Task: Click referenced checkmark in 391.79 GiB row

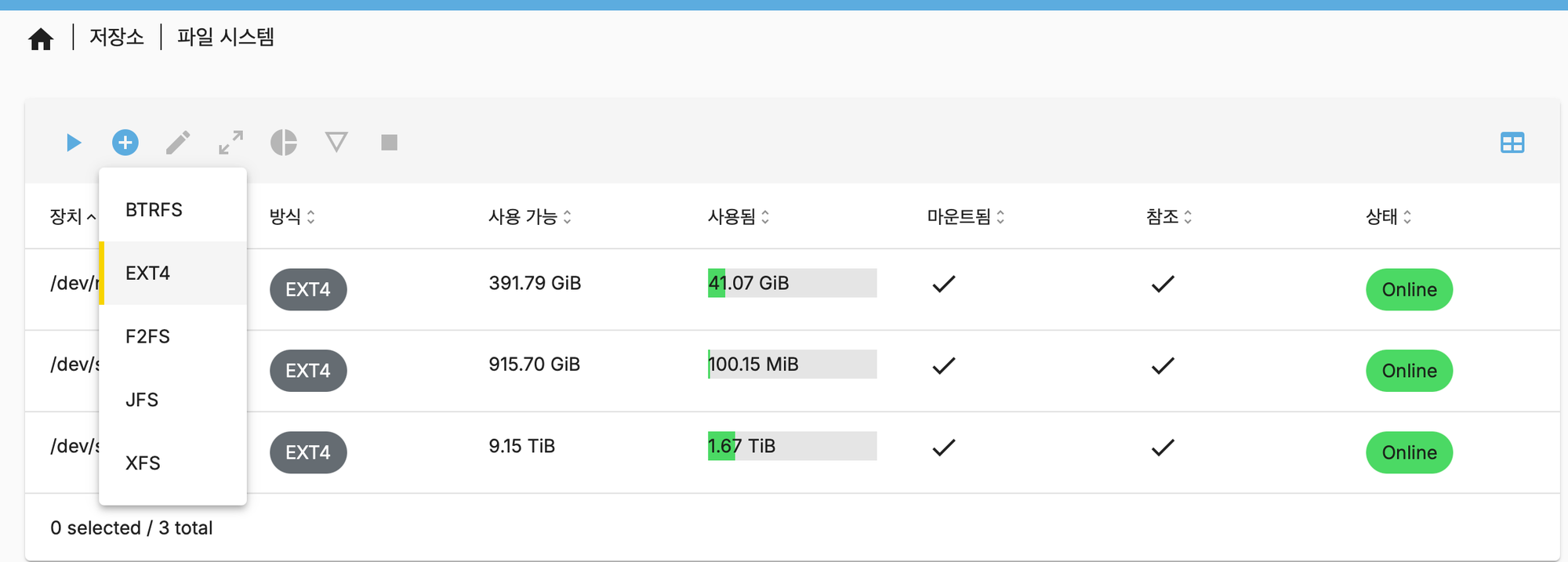Action: tap(1163, 284)
